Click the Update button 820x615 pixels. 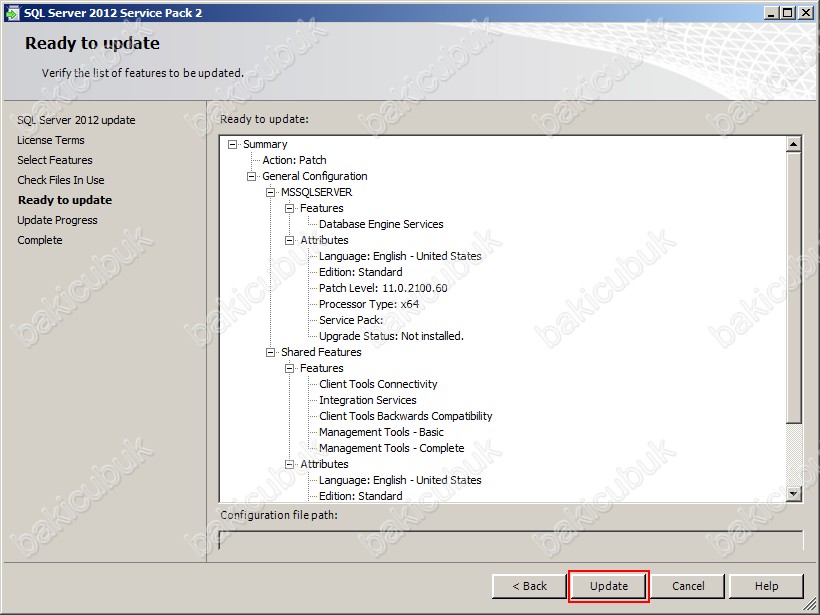609,586
